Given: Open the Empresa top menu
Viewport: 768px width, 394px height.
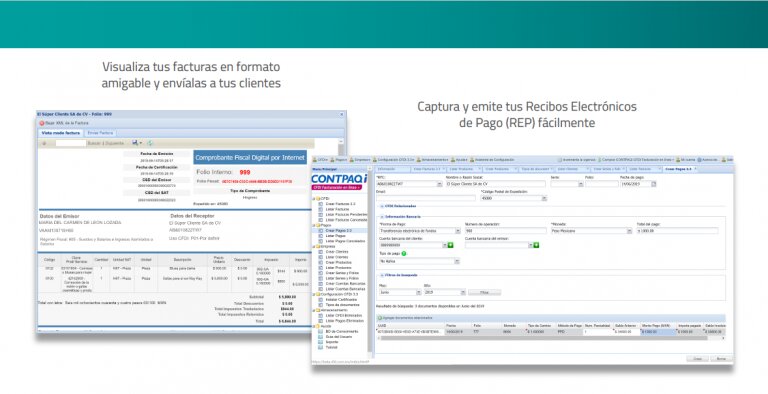Looking at the screenshot, I should pyautogui.click(x=360, y=160).
